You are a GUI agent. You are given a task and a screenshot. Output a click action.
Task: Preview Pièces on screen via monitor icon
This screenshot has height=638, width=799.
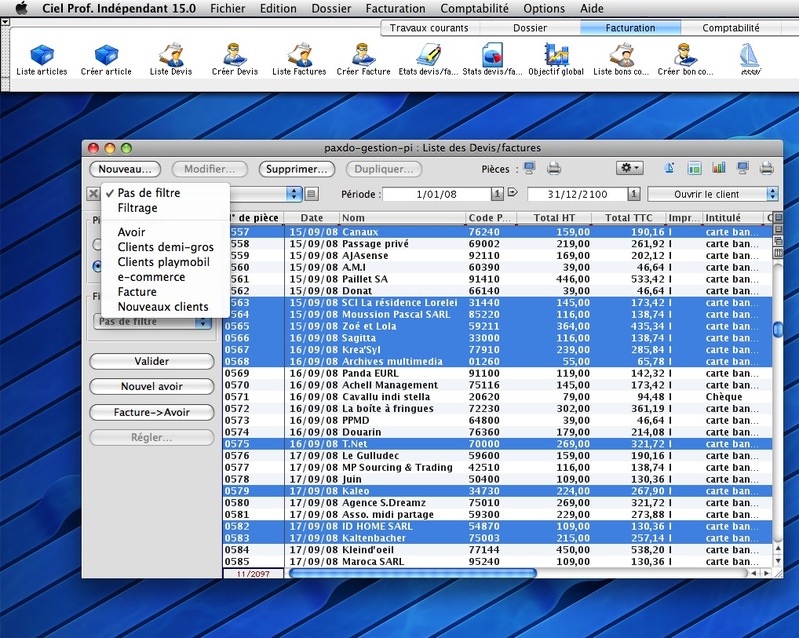click(530, 168)
